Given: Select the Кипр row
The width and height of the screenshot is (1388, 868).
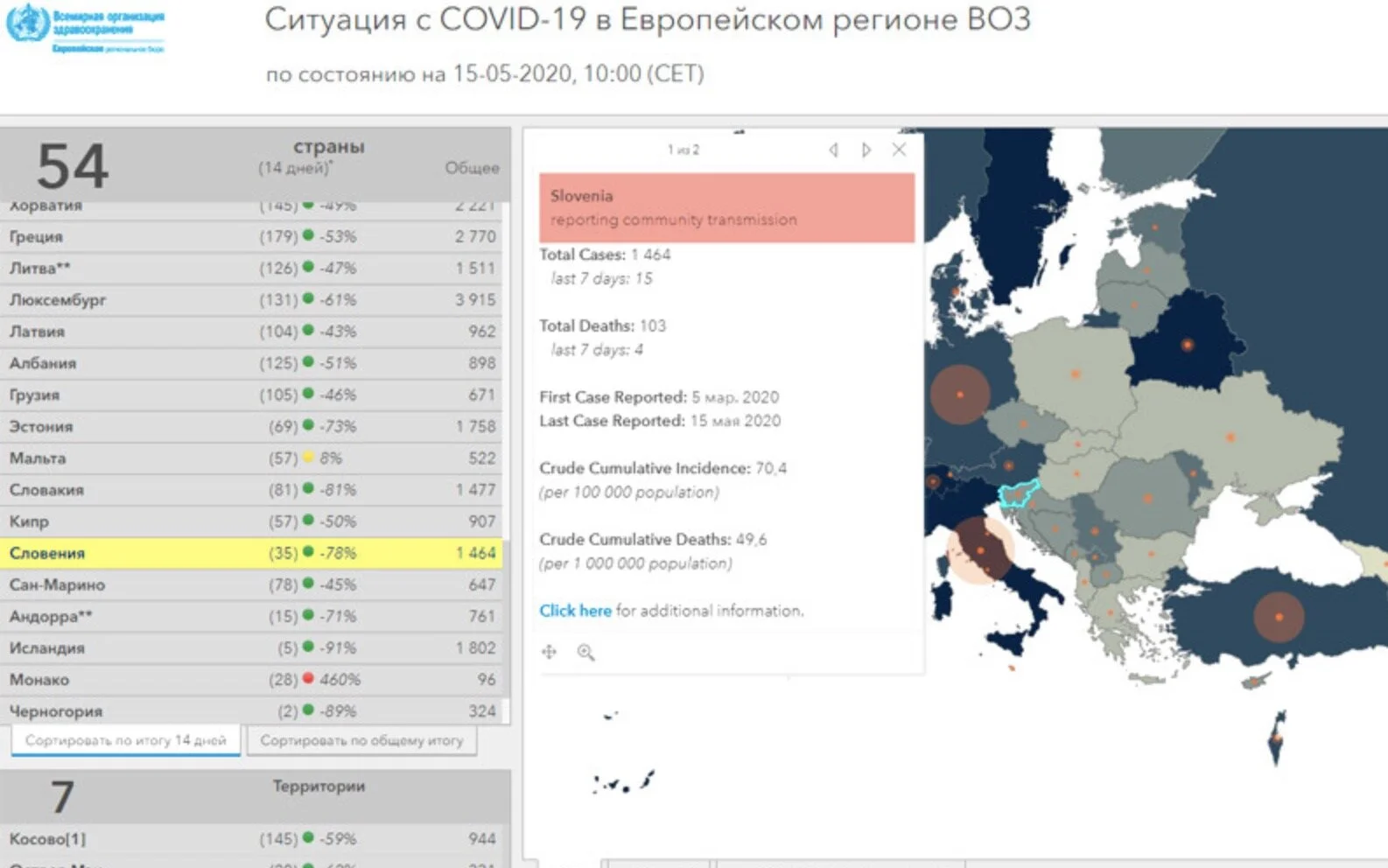Looking at the screenshot, I should pyautogui.click(x=252, y=521).
